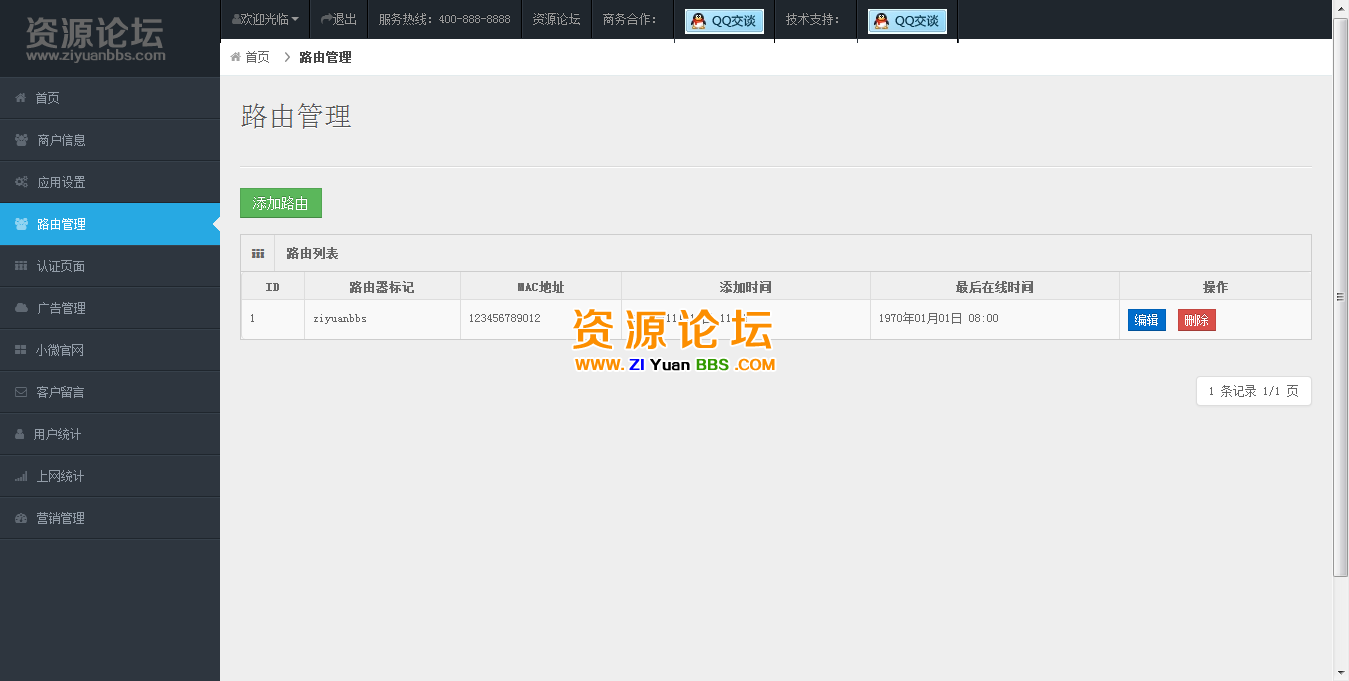Open 营销管理 sidebar entry

pyautogui.click(x=110, y=518)
